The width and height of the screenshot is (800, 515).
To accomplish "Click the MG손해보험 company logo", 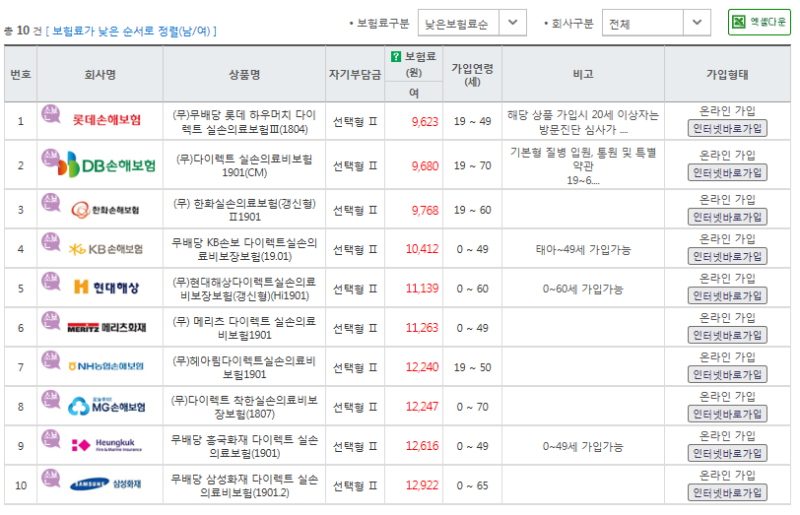I will tap(107, 406).
